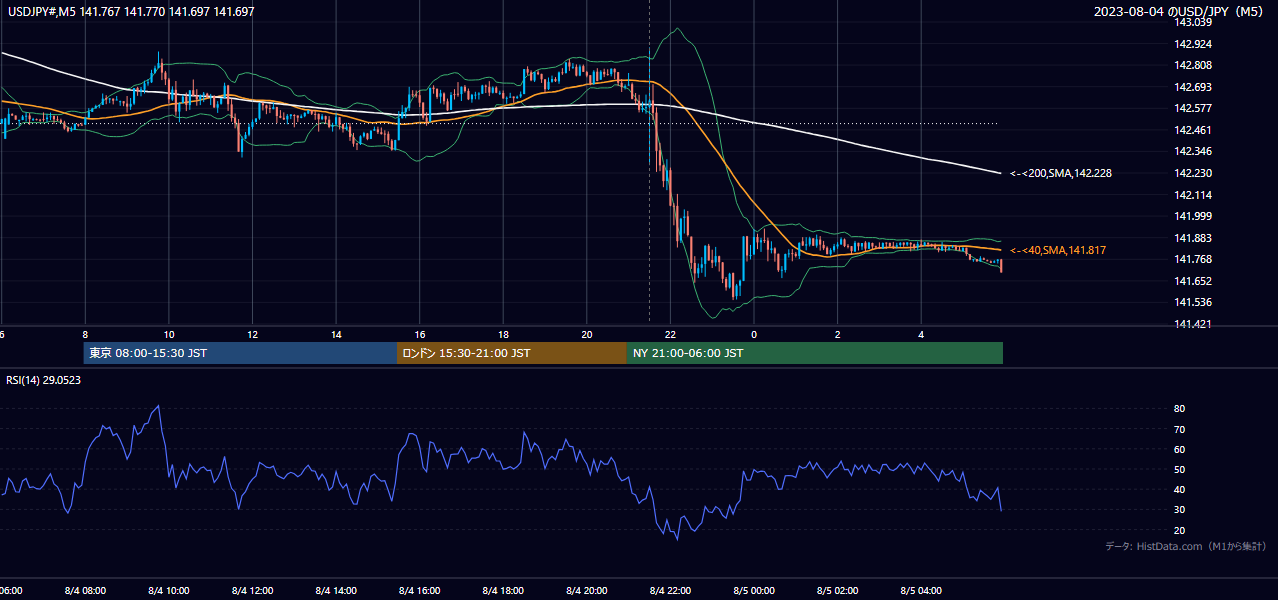
Task: Click the 8/5 00:00 time axis label
Action: point(753,591)
